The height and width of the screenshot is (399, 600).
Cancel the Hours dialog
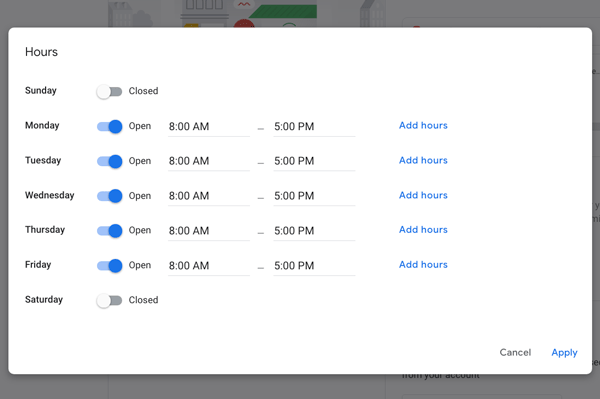click(515, 352)
